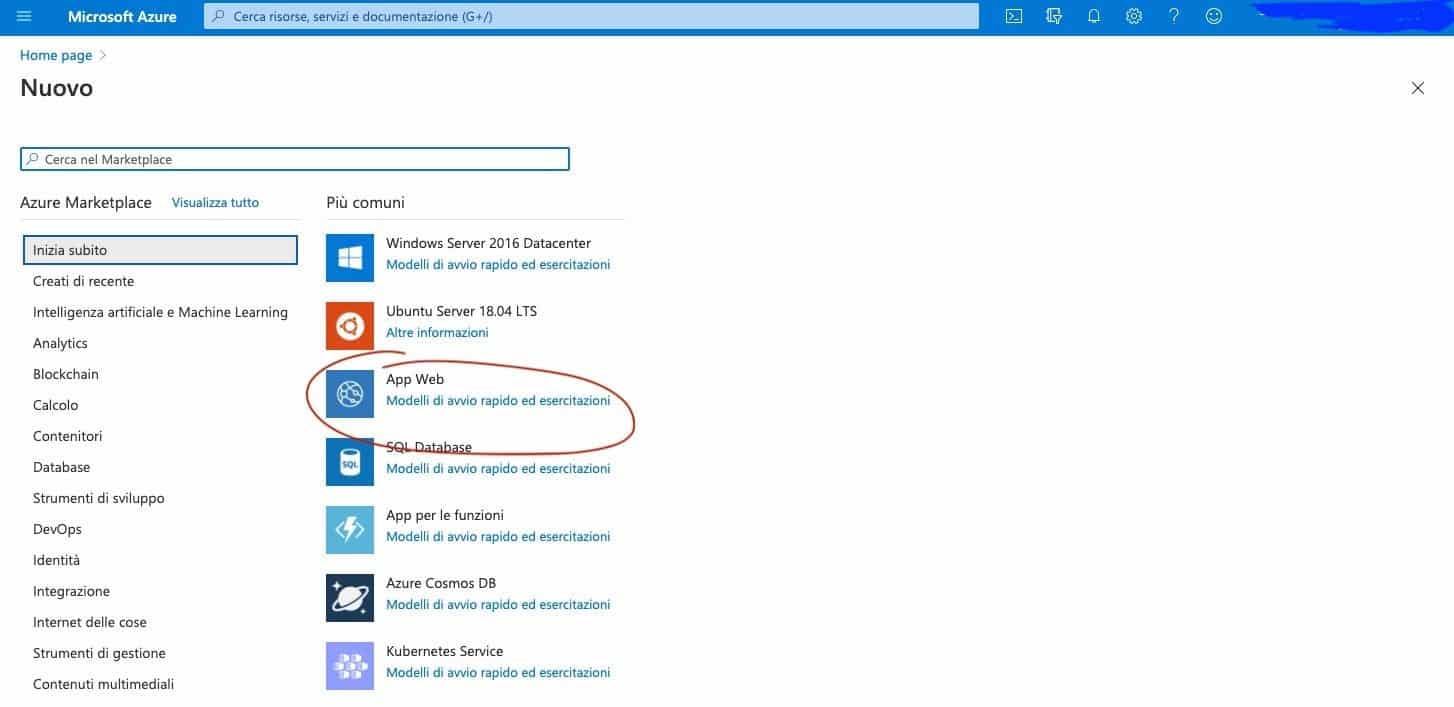Select the Strumenti di gestione category
The image size is (1454, 707).
pos(99,653)
